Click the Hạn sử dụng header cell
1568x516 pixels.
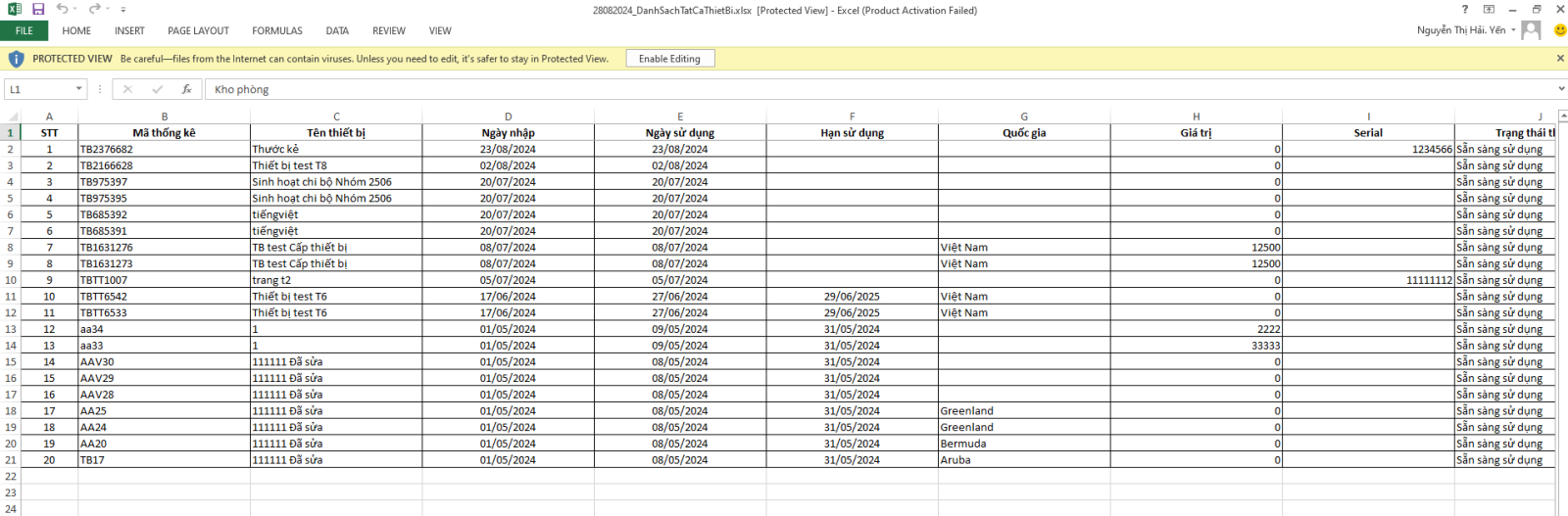click(852, 133)
